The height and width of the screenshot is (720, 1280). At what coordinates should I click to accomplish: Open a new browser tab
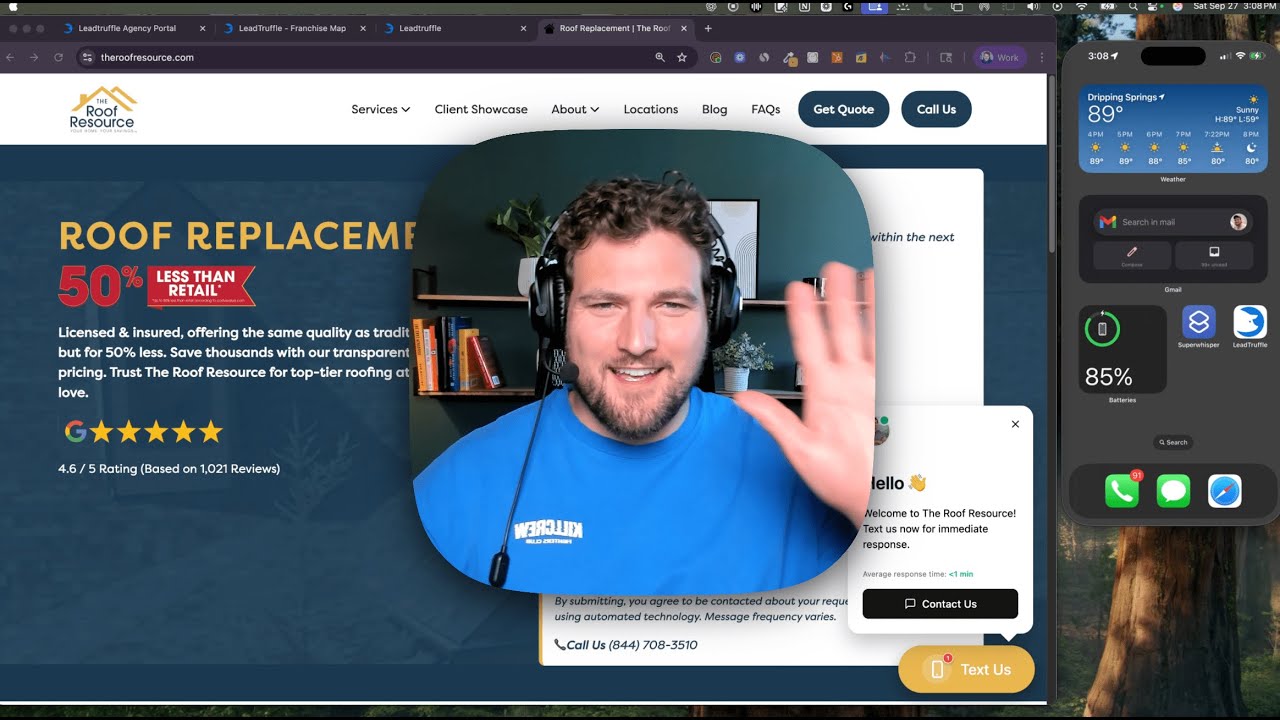pyautogui.click(x=708, y=28)
